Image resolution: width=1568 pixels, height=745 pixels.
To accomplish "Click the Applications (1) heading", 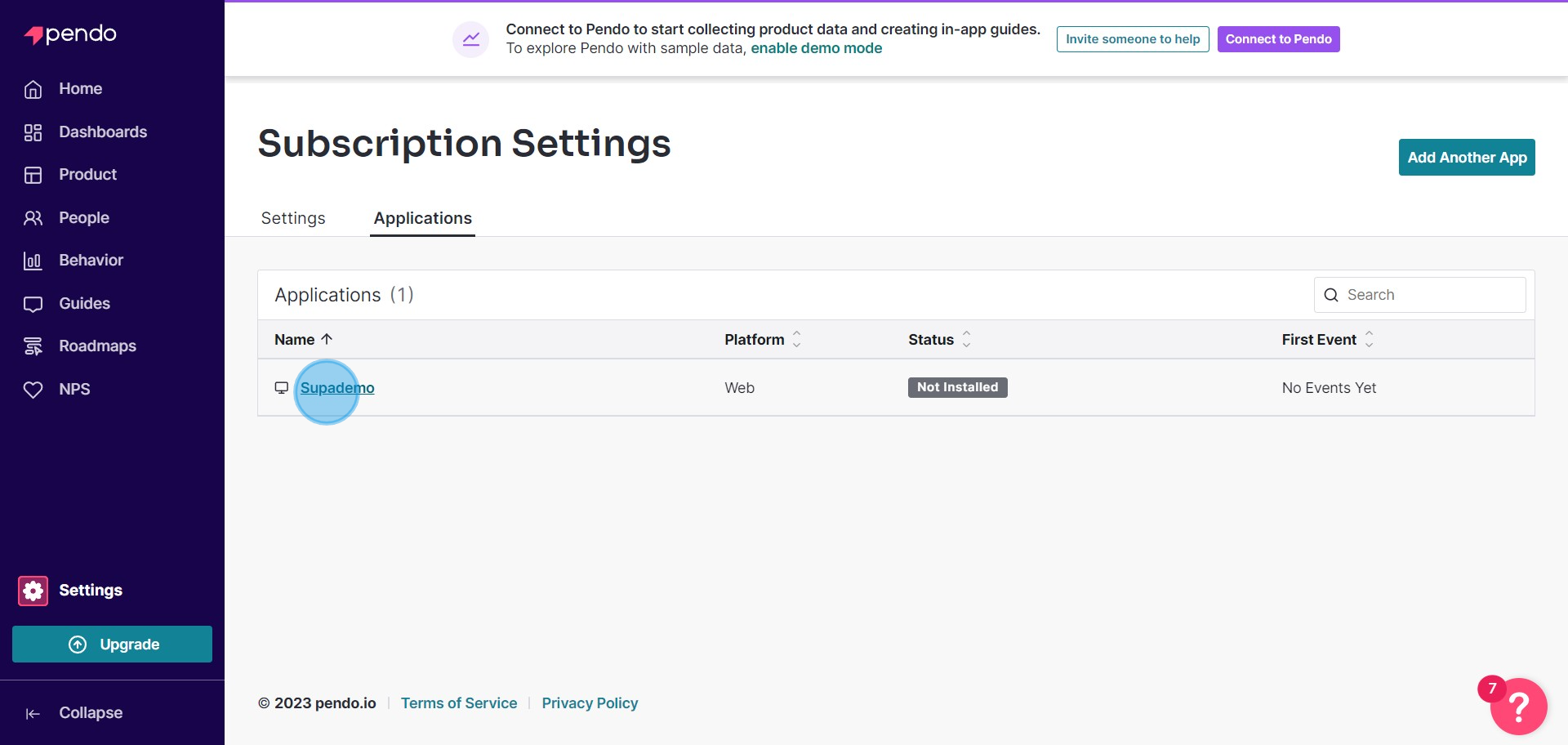I will [x=345, y=295].
